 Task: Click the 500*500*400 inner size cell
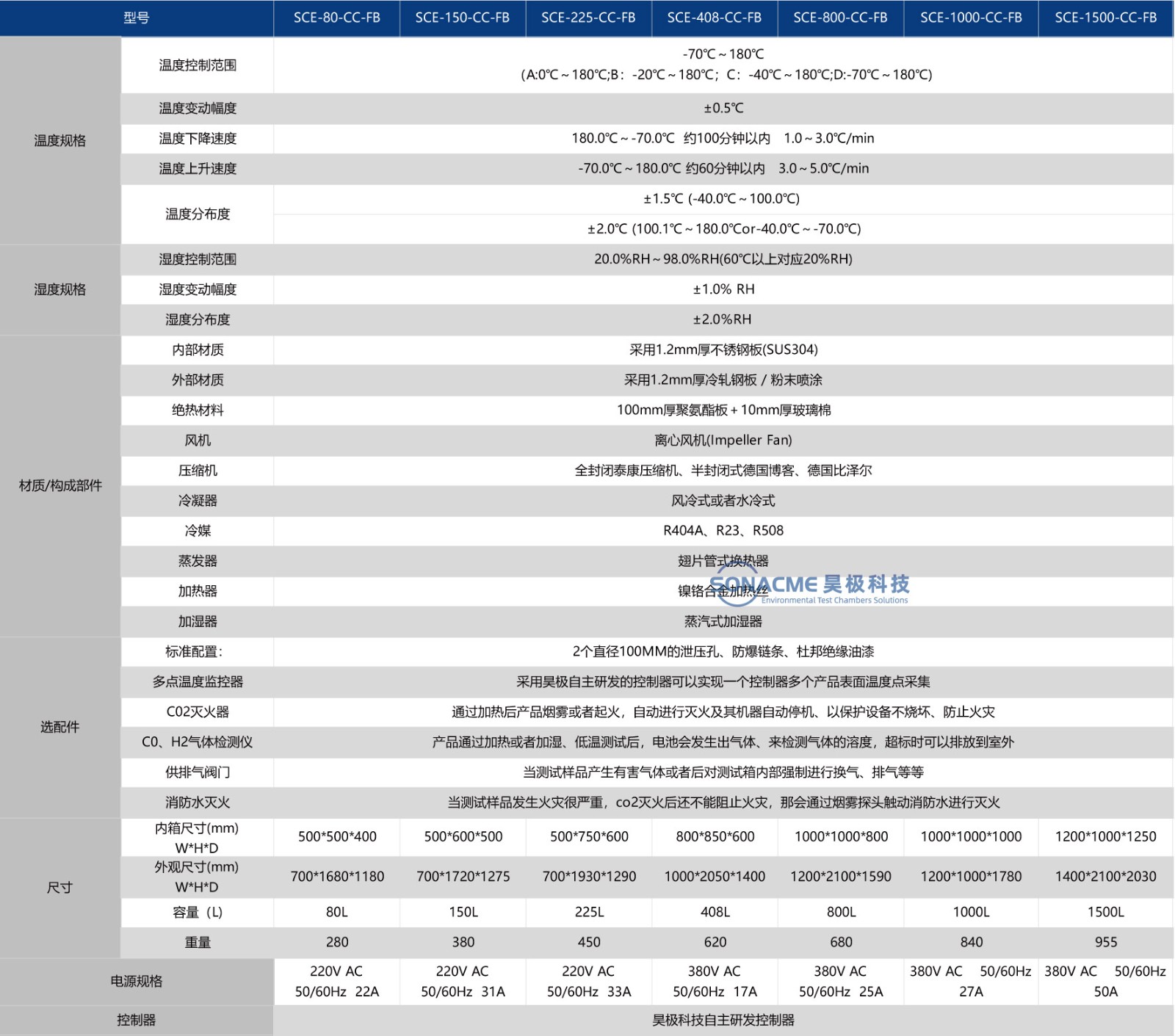(337, 836)
